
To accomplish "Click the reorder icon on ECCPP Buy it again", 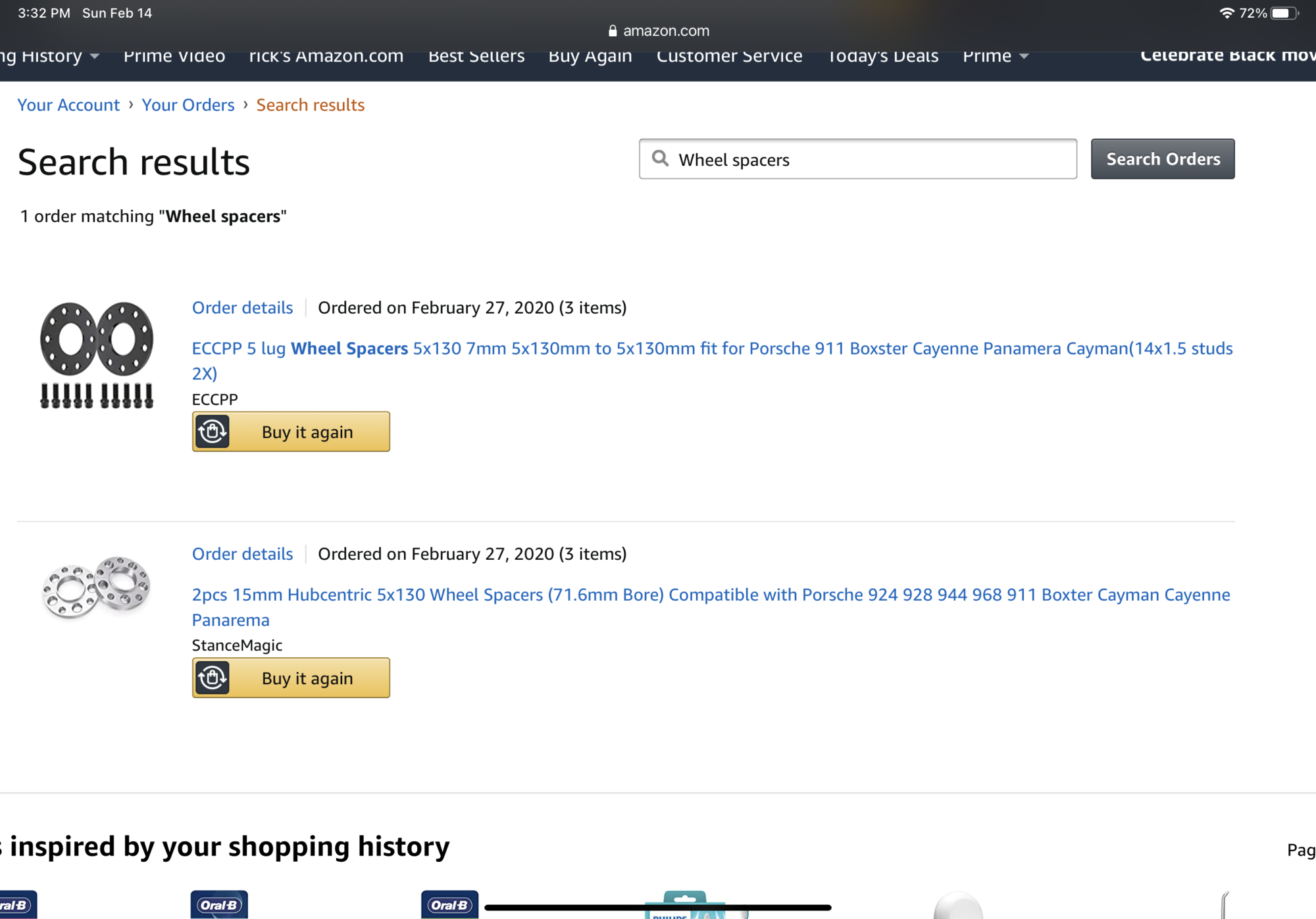I will [x=212, y=432].
